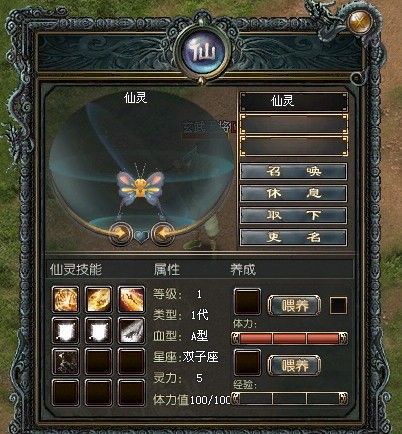Select the second golden swirl skill icon
402x434 pixels.
point(98,299)
